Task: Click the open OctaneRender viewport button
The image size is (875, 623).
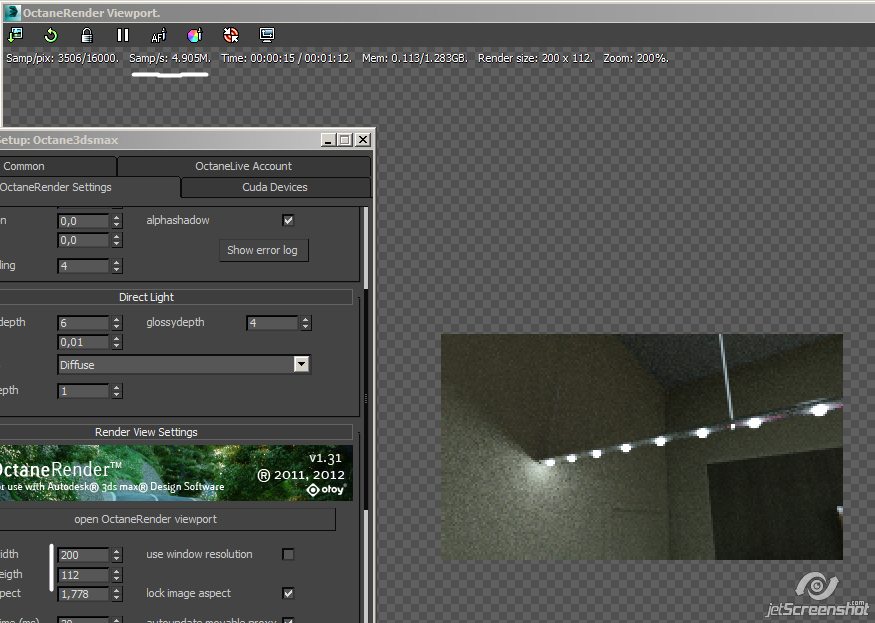Action: click(167, 519)
